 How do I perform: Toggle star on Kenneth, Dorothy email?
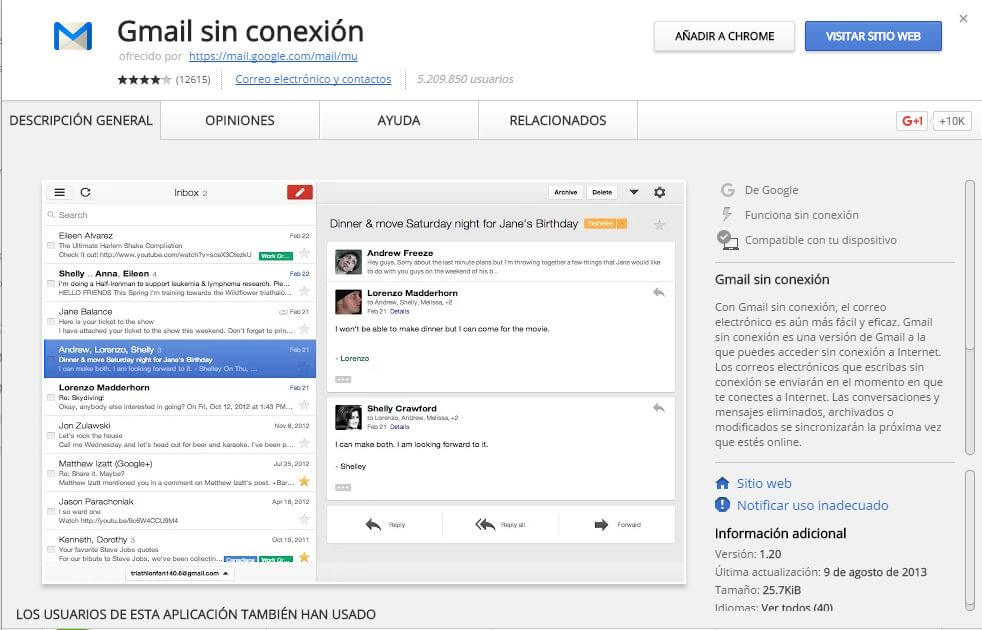(304, 557)
